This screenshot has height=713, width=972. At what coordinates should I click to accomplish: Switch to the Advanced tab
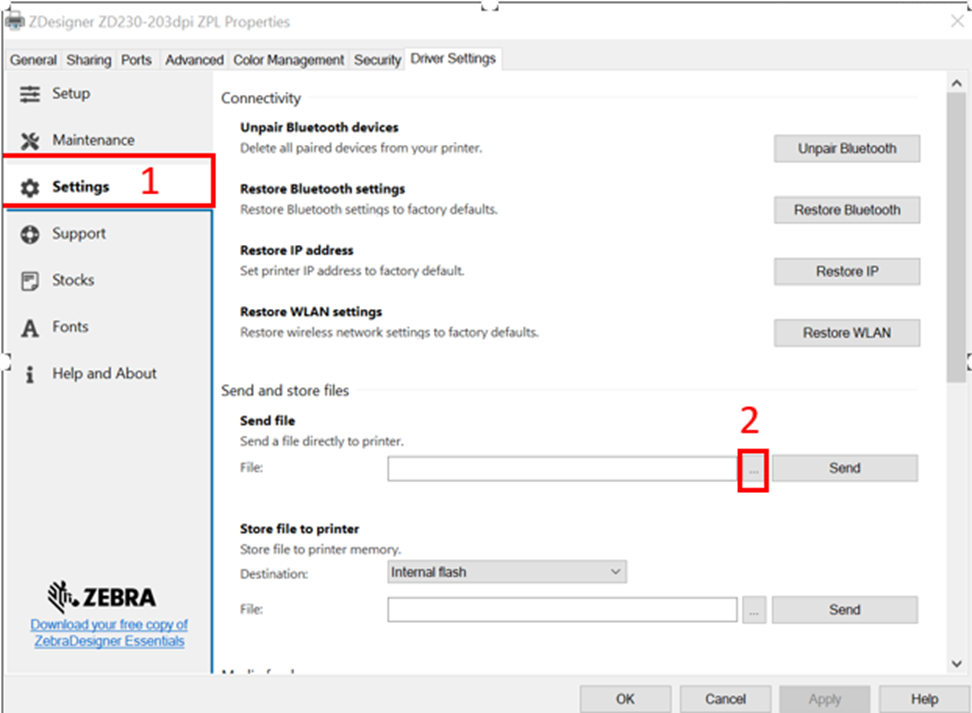click(x=194, y=60)
